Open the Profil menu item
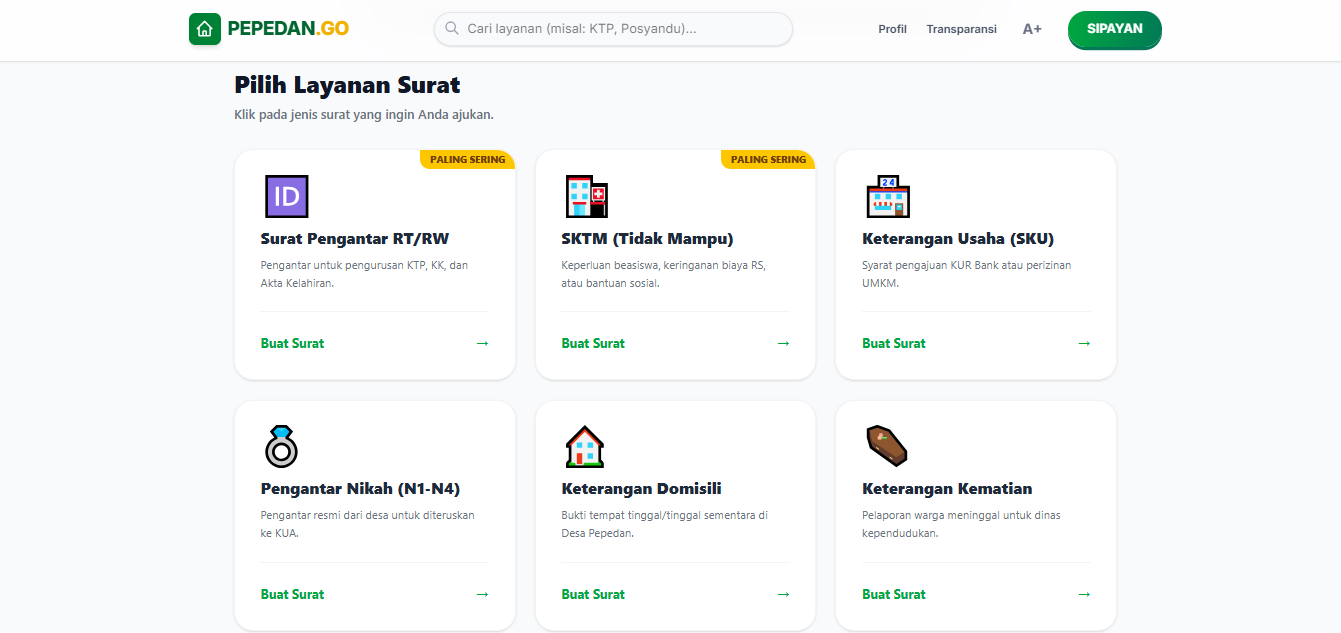This screenshot has height=633, width=1341. click(x=892, y=29)
